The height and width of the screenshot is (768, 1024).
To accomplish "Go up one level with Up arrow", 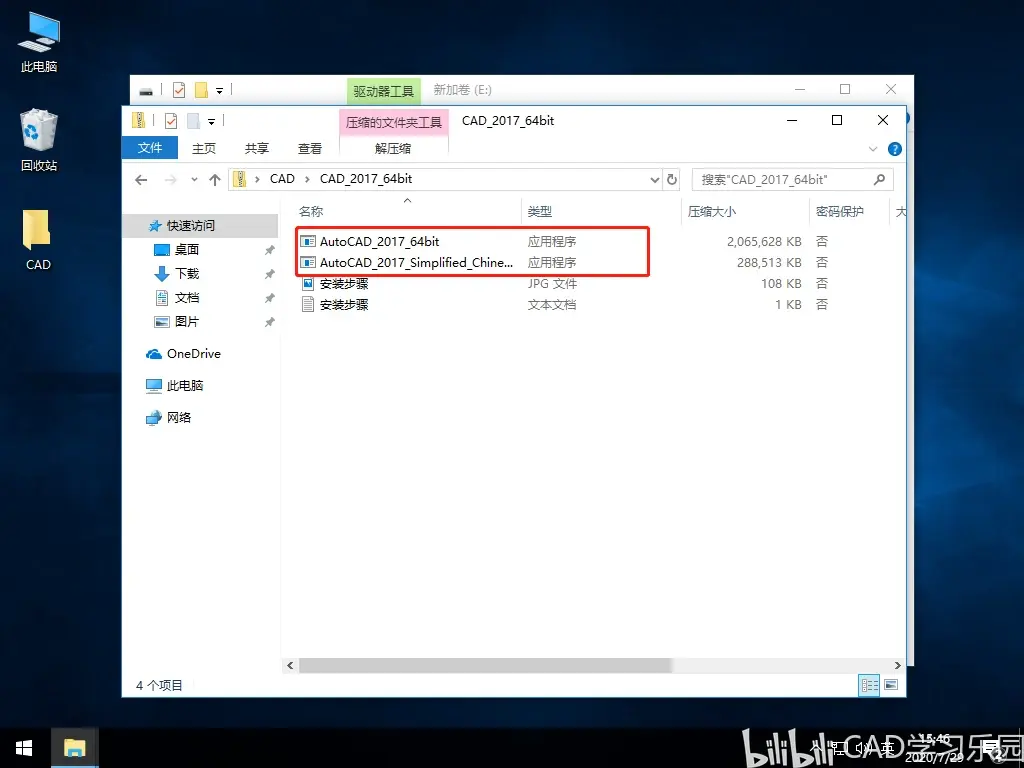I will 215,180.
